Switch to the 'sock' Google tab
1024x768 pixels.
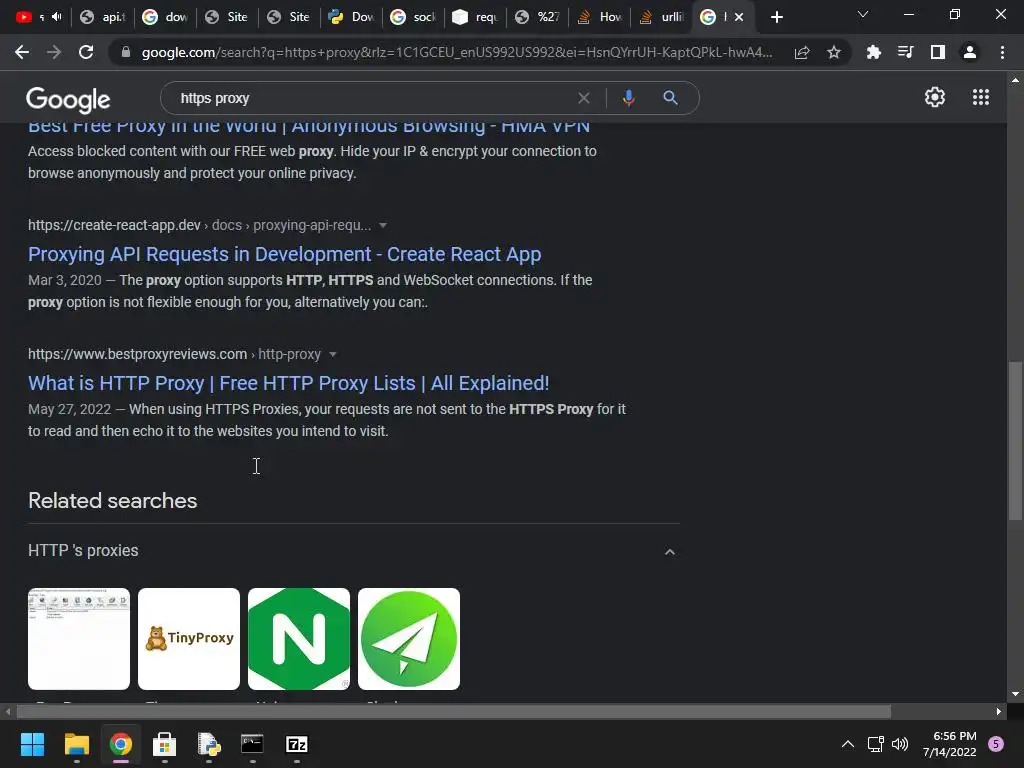point(414,17)
